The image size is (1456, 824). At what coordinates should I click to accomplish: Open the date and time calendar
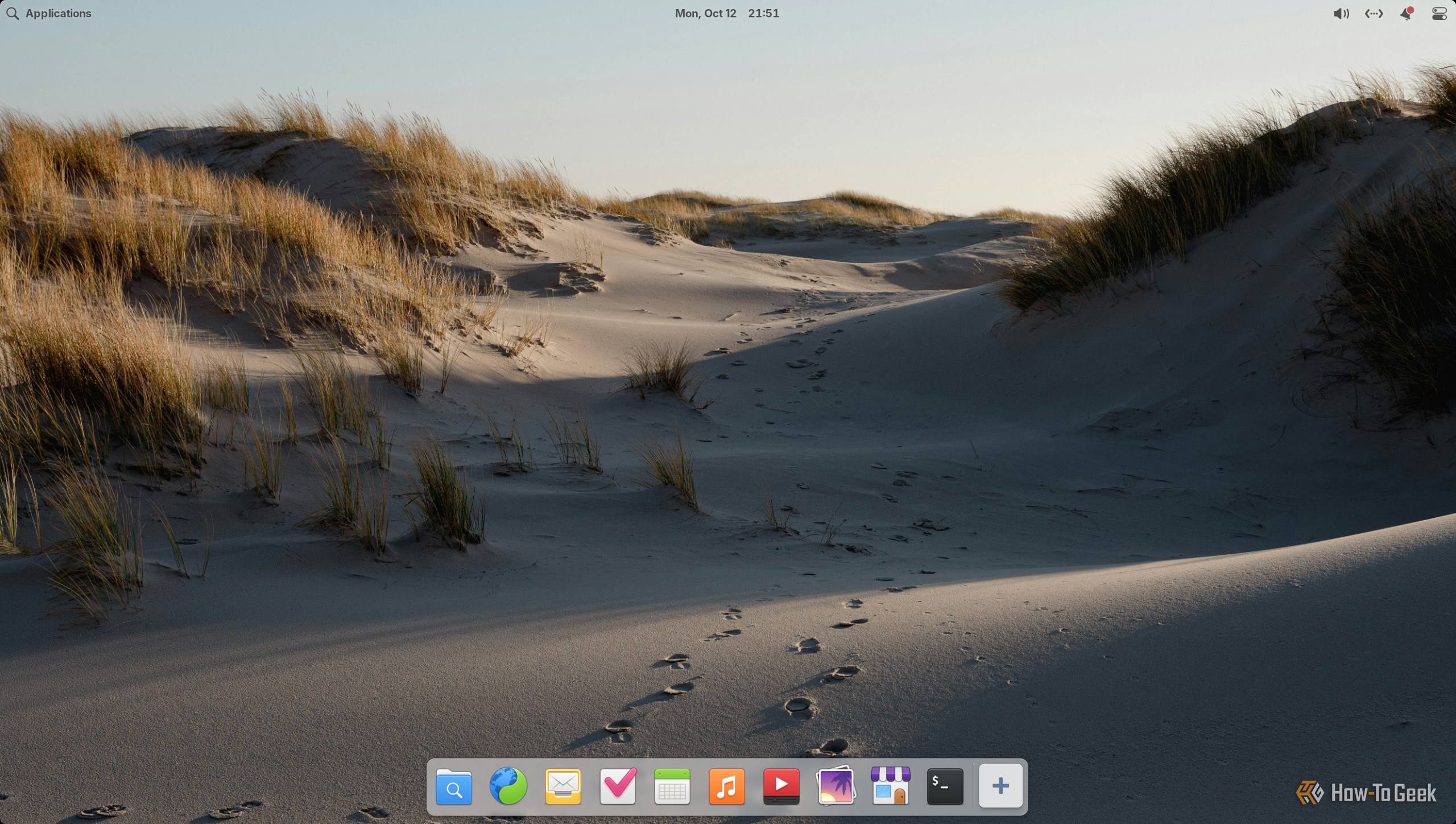point(727,13)
